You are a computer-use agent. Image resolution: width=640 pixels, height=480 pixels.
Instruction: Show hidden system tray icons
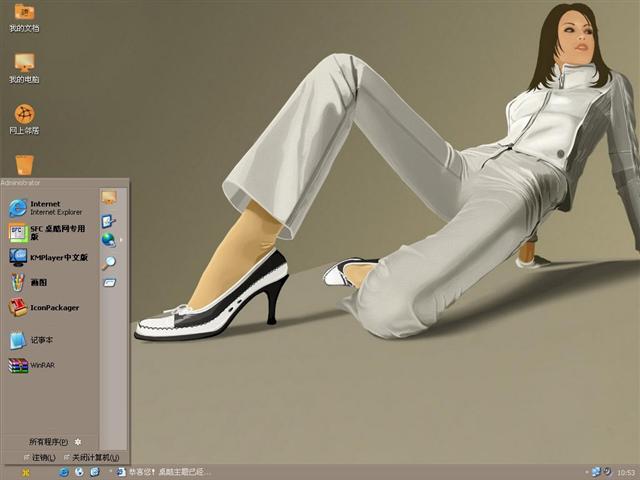click(585, 472)
